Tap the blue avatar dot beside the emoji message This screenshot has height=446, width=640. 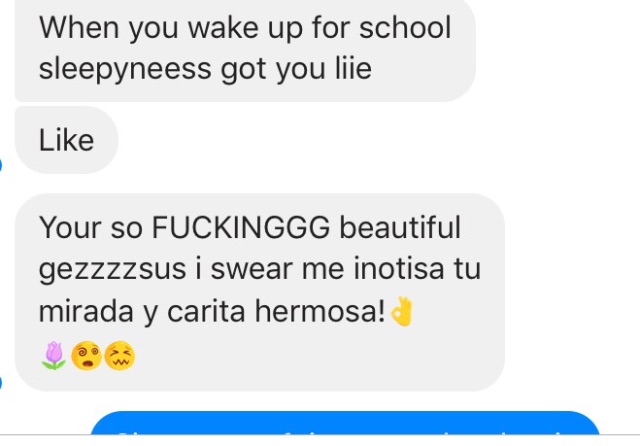point(1,383)
